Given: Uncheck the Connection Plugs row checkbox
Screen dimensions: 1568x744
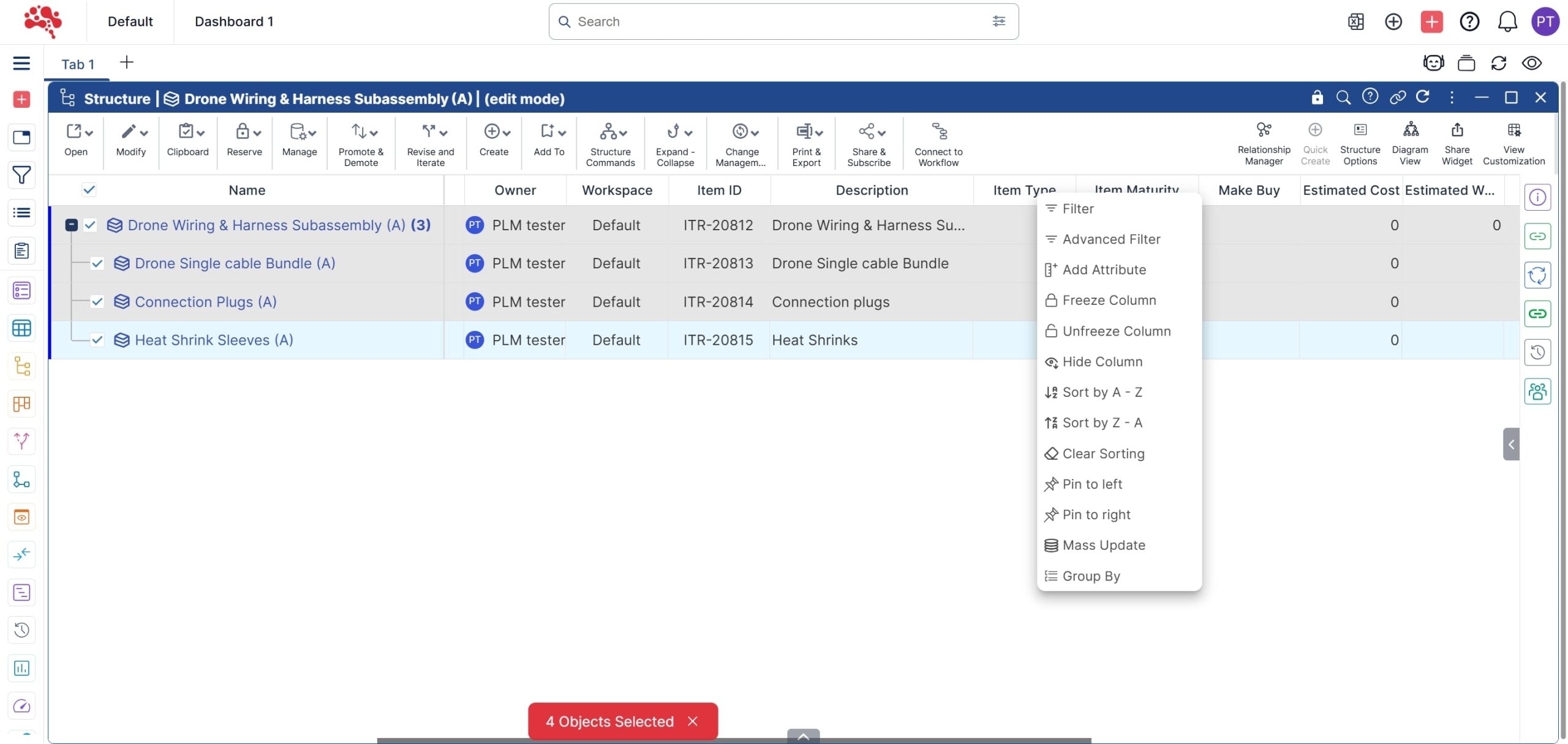Looking at the screenshot, I should click(97, 302).
